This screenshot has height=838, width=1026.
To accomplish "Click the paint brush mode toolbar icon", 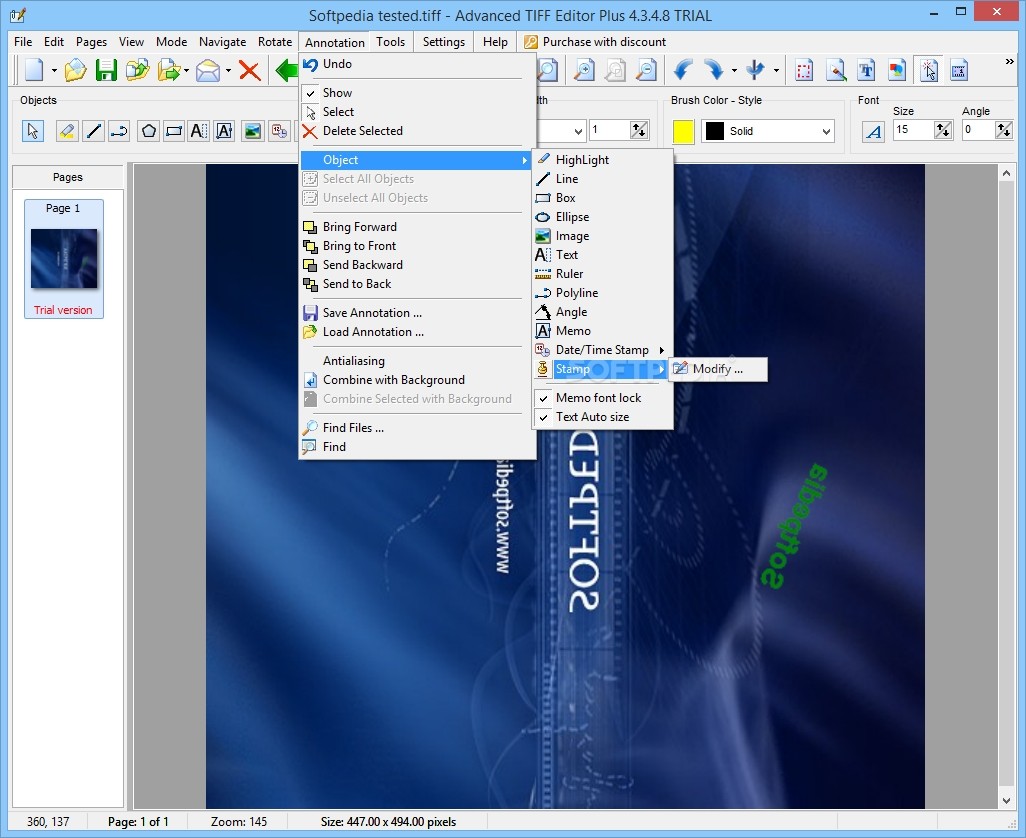I will click(836, 70).
